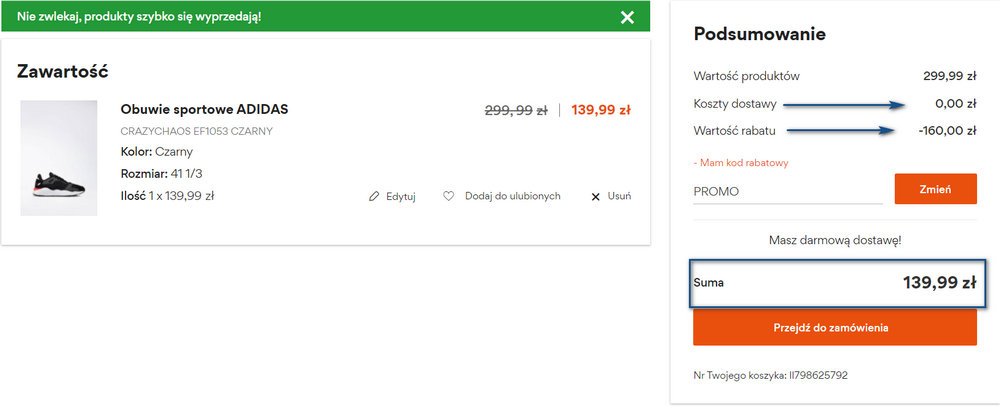1000x406 pixels.
Task: Select the cart number II798625792 text
Action: (x=818, y=375)
